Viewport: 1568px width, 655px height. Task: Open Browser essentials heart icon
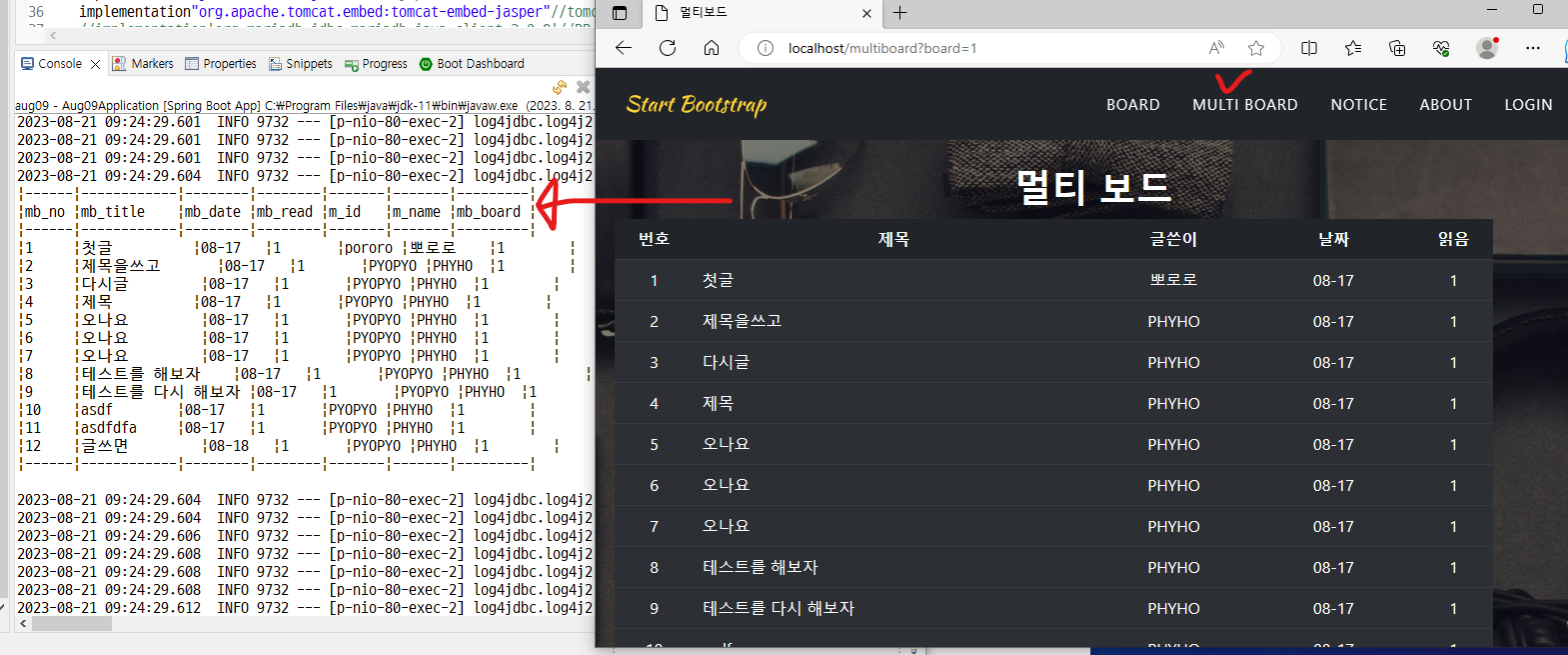[1441, 48]
